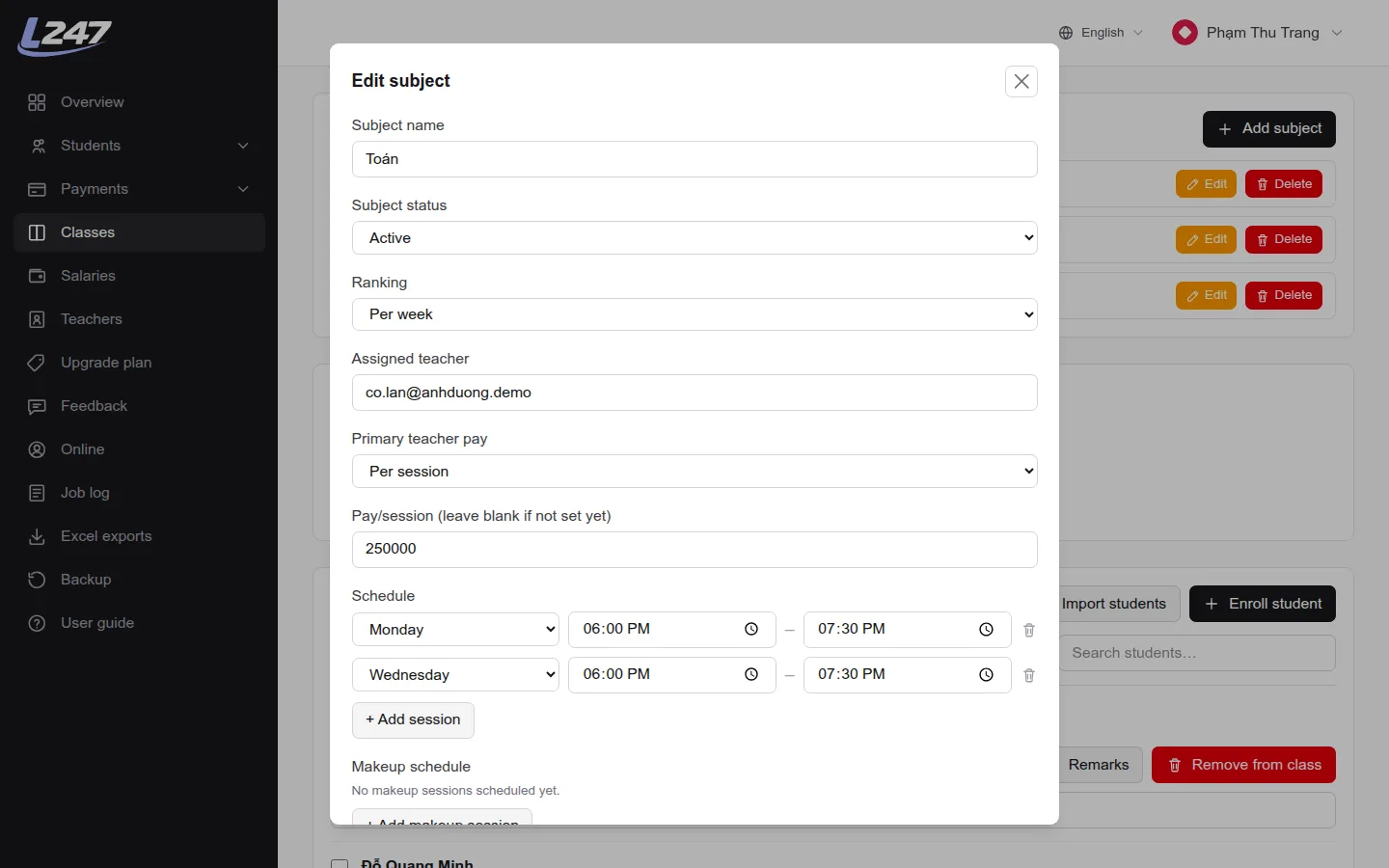Click the + Add session button

pos(413,720)
